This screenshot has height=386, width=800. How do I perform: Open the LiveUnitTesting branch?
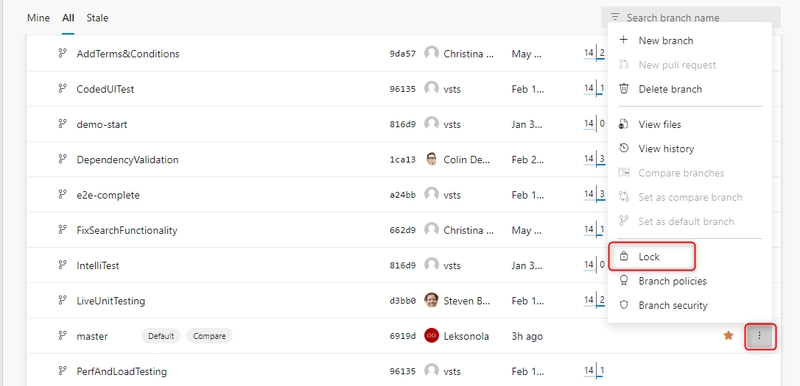pos(111,301)
